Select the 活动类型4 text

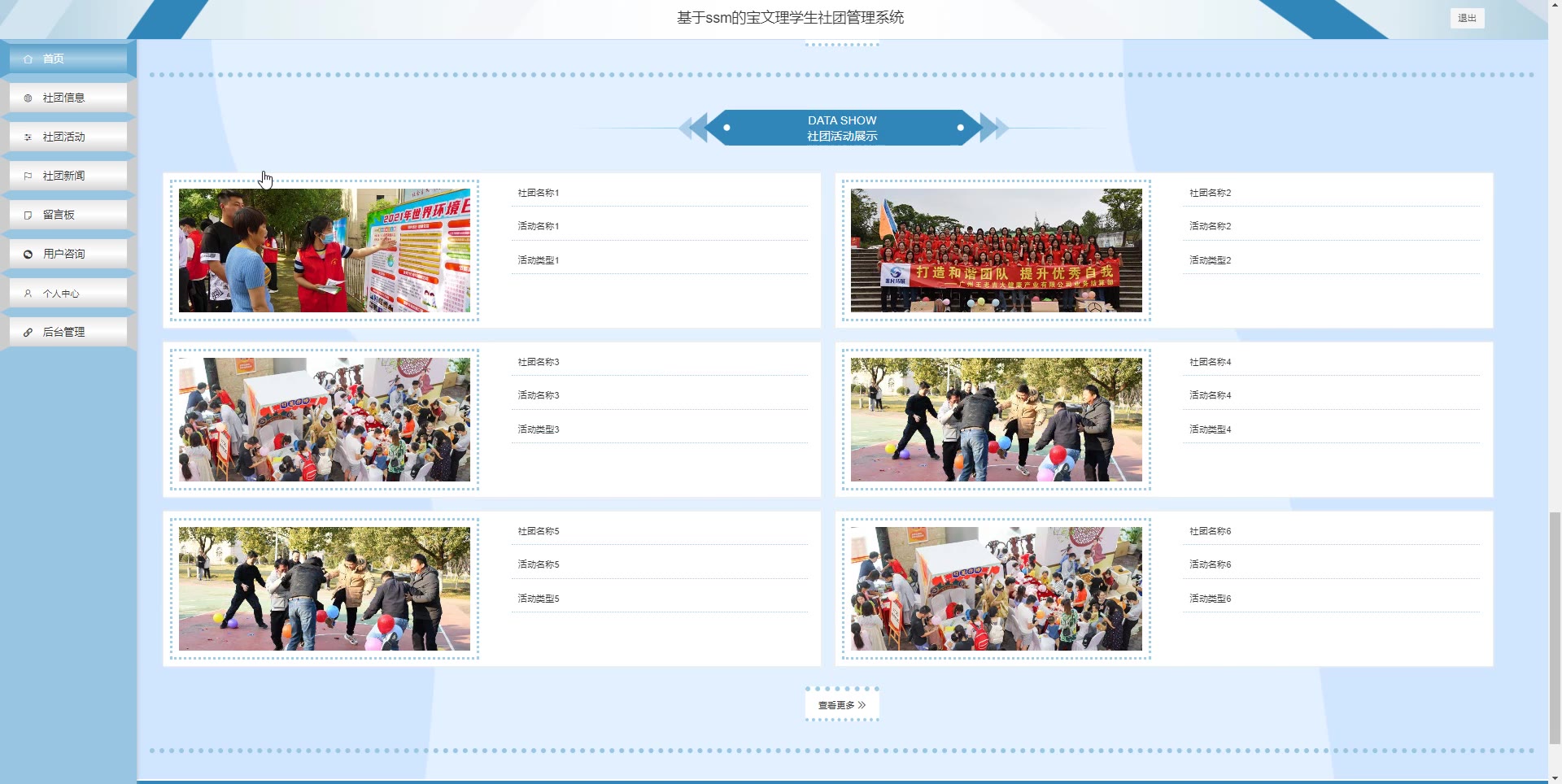coord(1211,429)
